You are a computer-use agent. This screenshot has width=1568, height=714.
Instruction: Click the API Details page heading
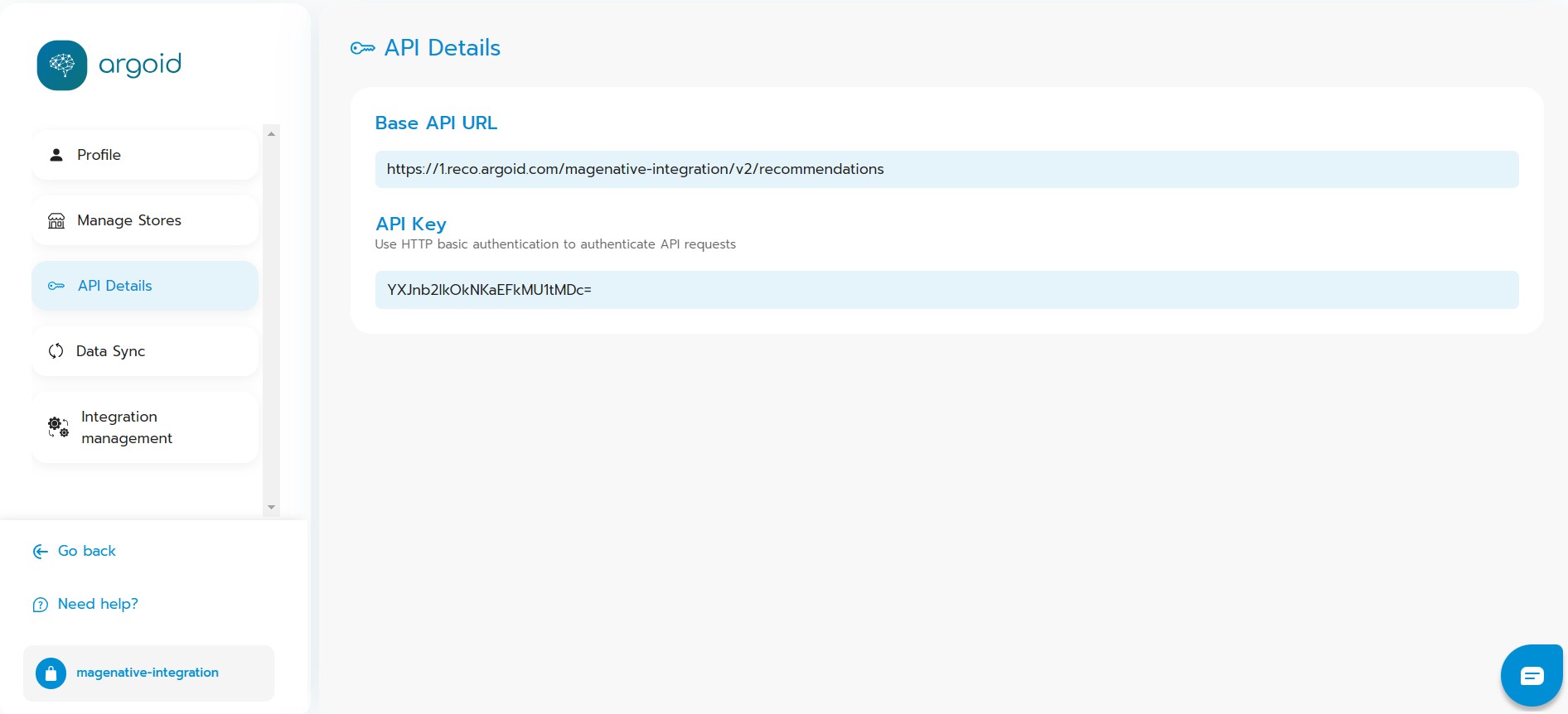[443, 47]
